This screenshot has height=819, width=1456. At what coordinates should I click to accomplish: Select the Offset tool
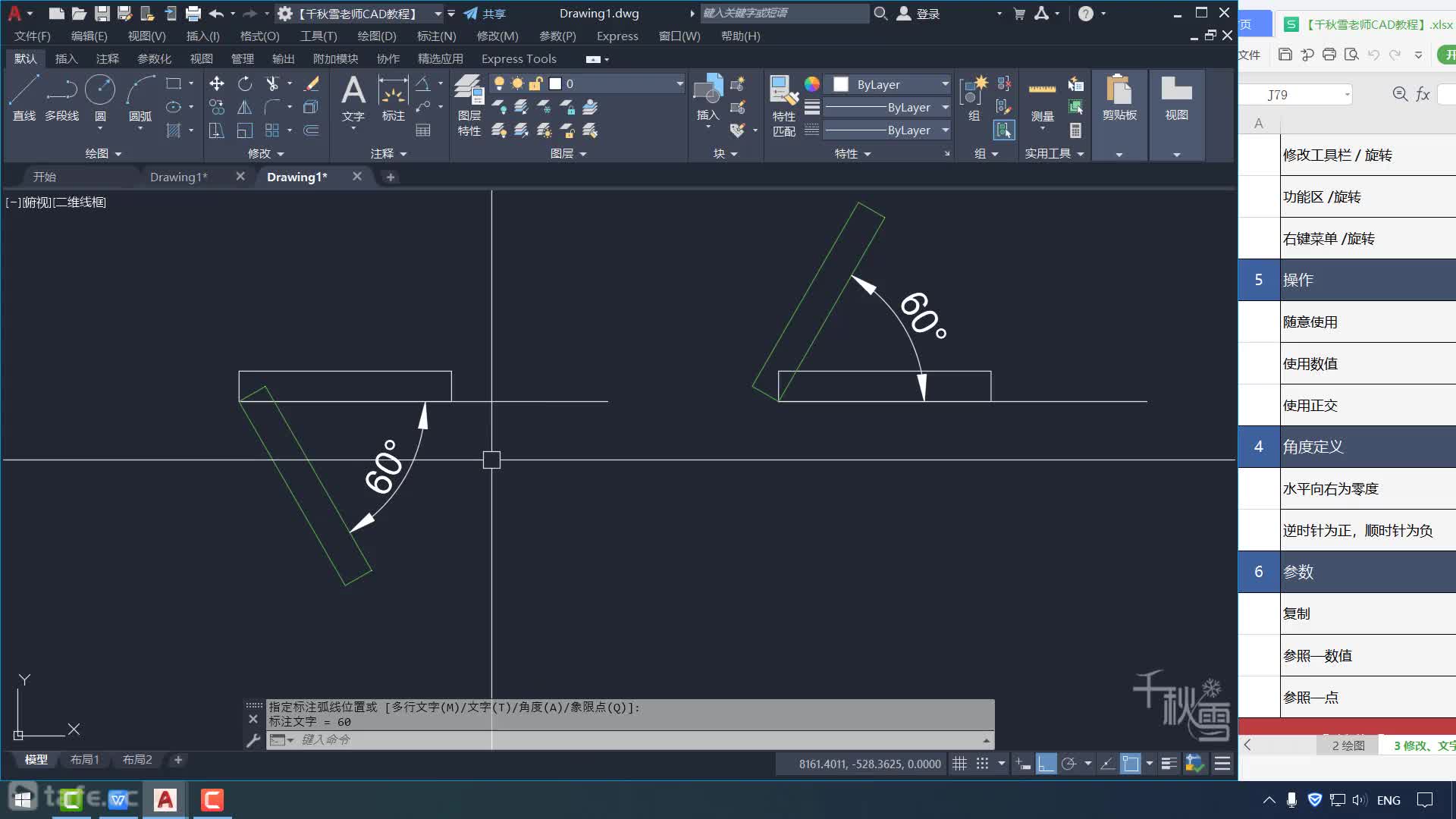pos(311,130)
